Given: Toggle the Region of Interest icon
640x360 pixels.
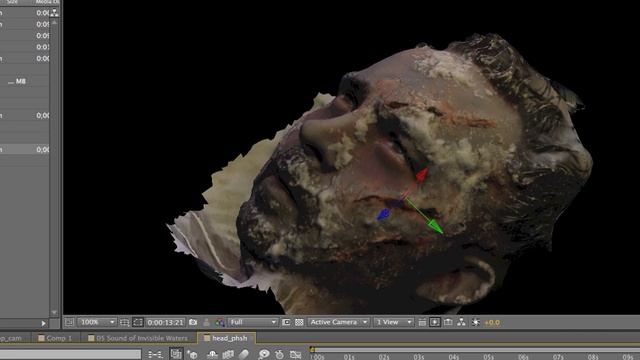Looking at the screenshot, I should [x=286, y=322].
